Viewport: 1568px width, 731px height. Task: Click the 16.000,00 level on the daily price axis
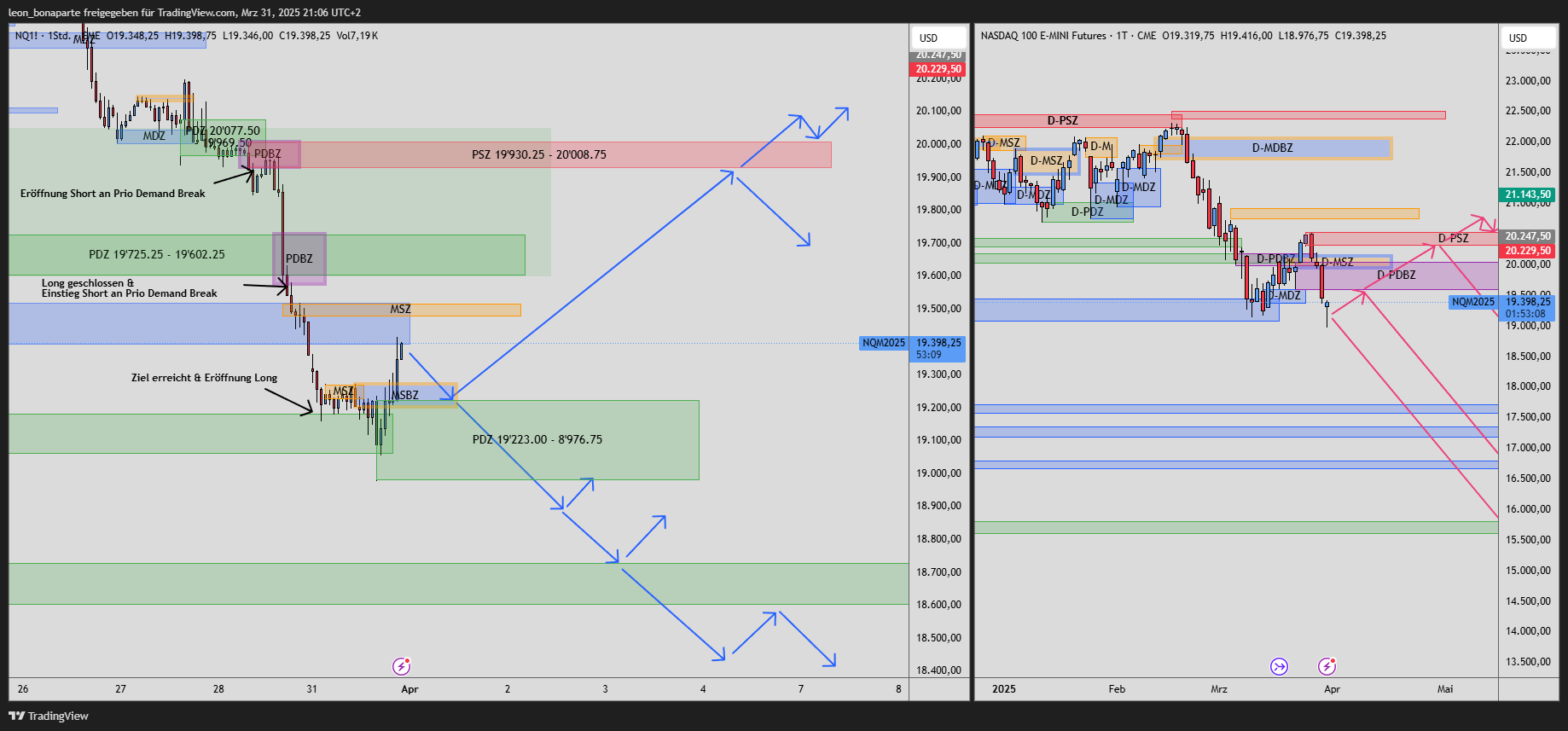click(x=1528, y=509)
